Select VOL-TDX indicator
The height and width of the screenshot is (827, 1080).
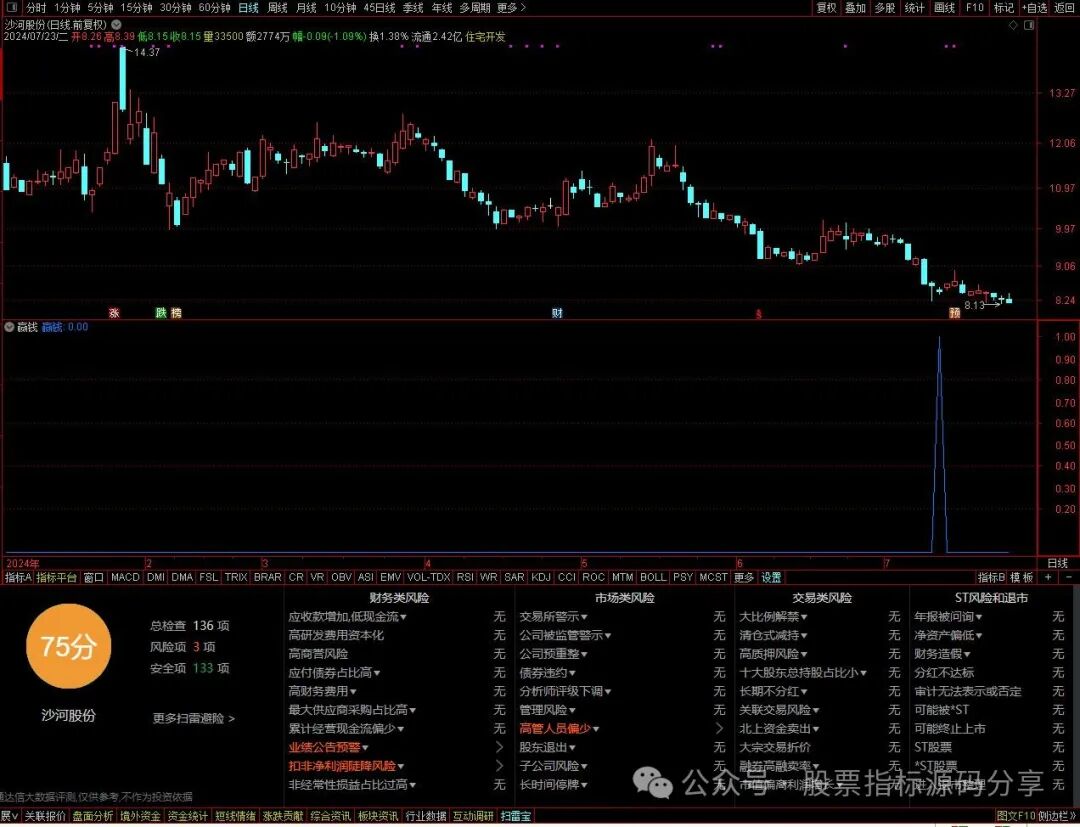(x=428, y=577)
